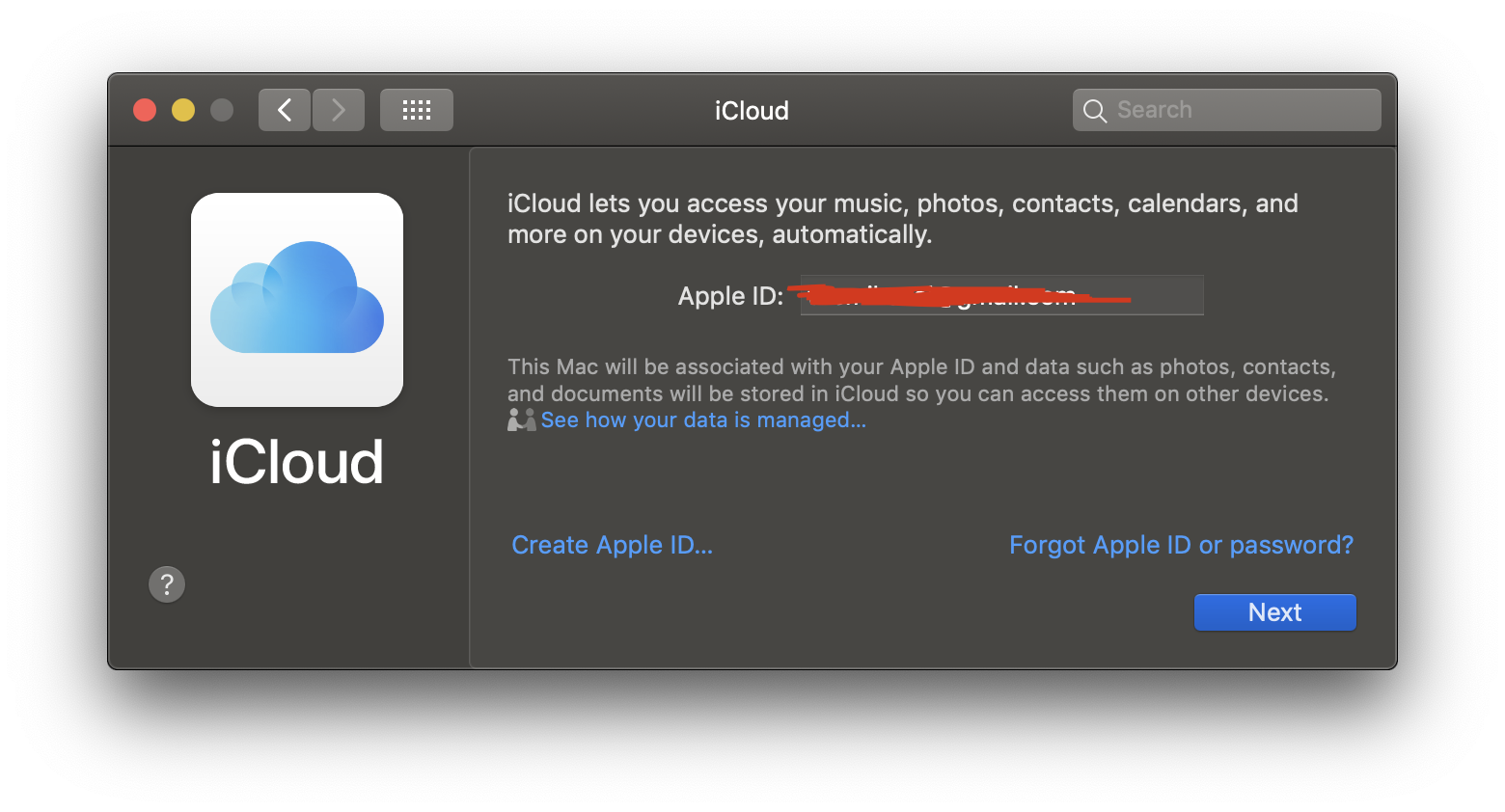
Task: Click the large iCloud label under icon
Action: (297, 462)
